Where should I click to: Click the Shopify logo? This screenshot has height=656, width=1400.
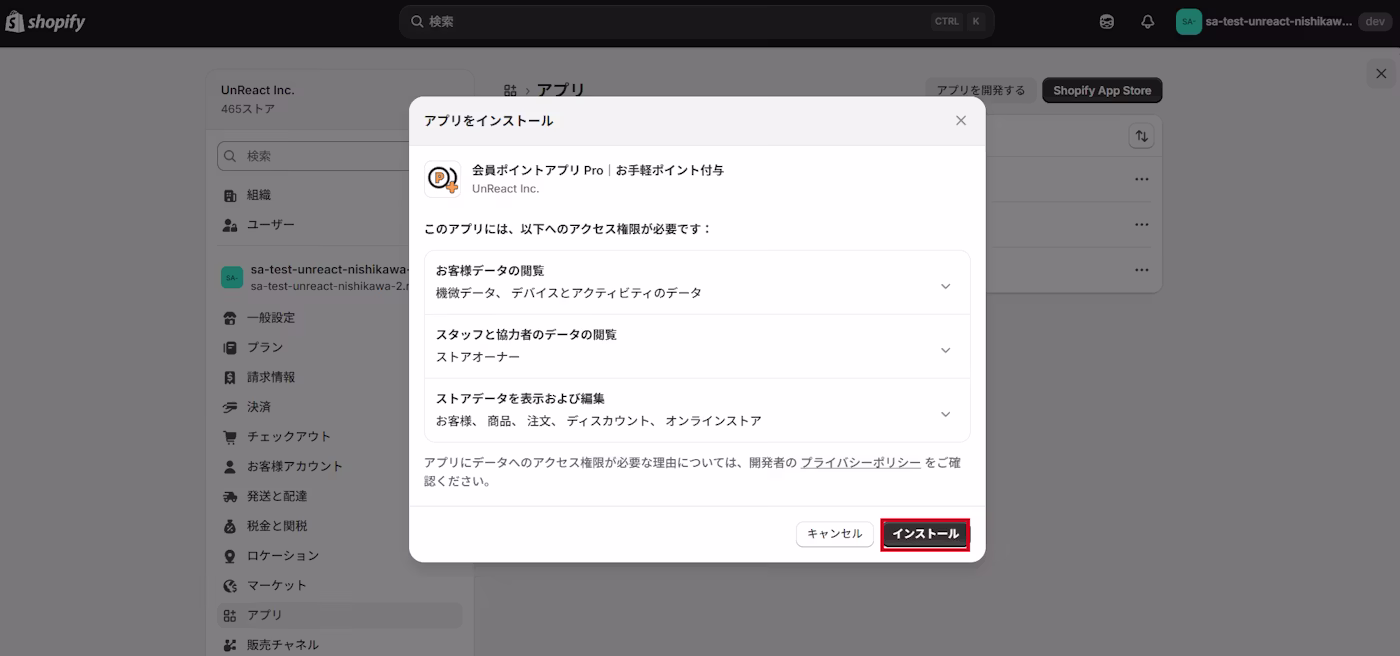[45, 22]
